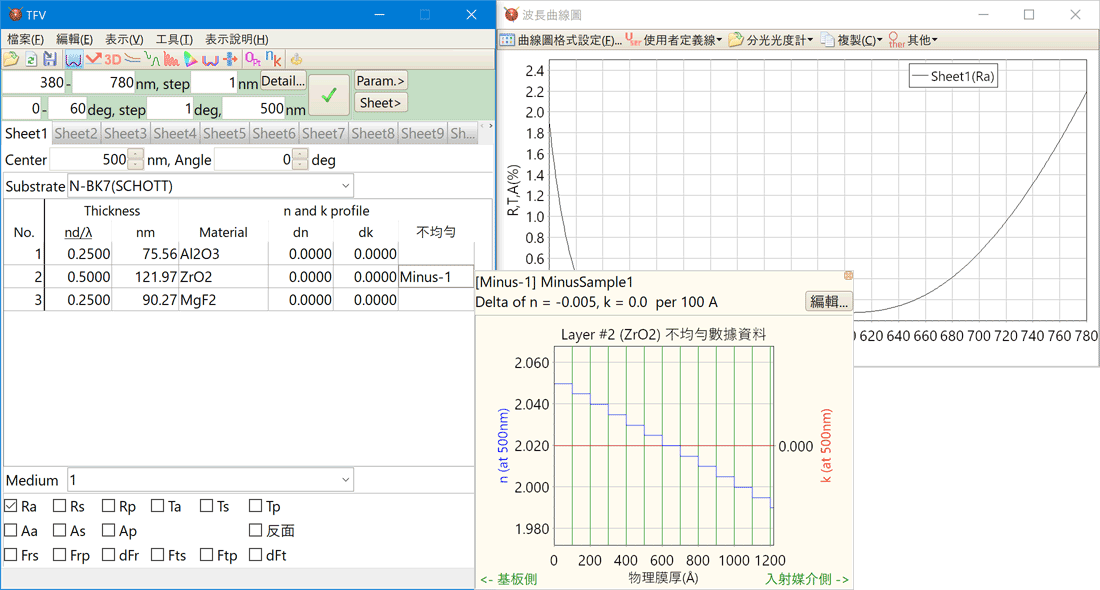
Task: Toggle the 反面 checkbox
Action: [256, 531]
